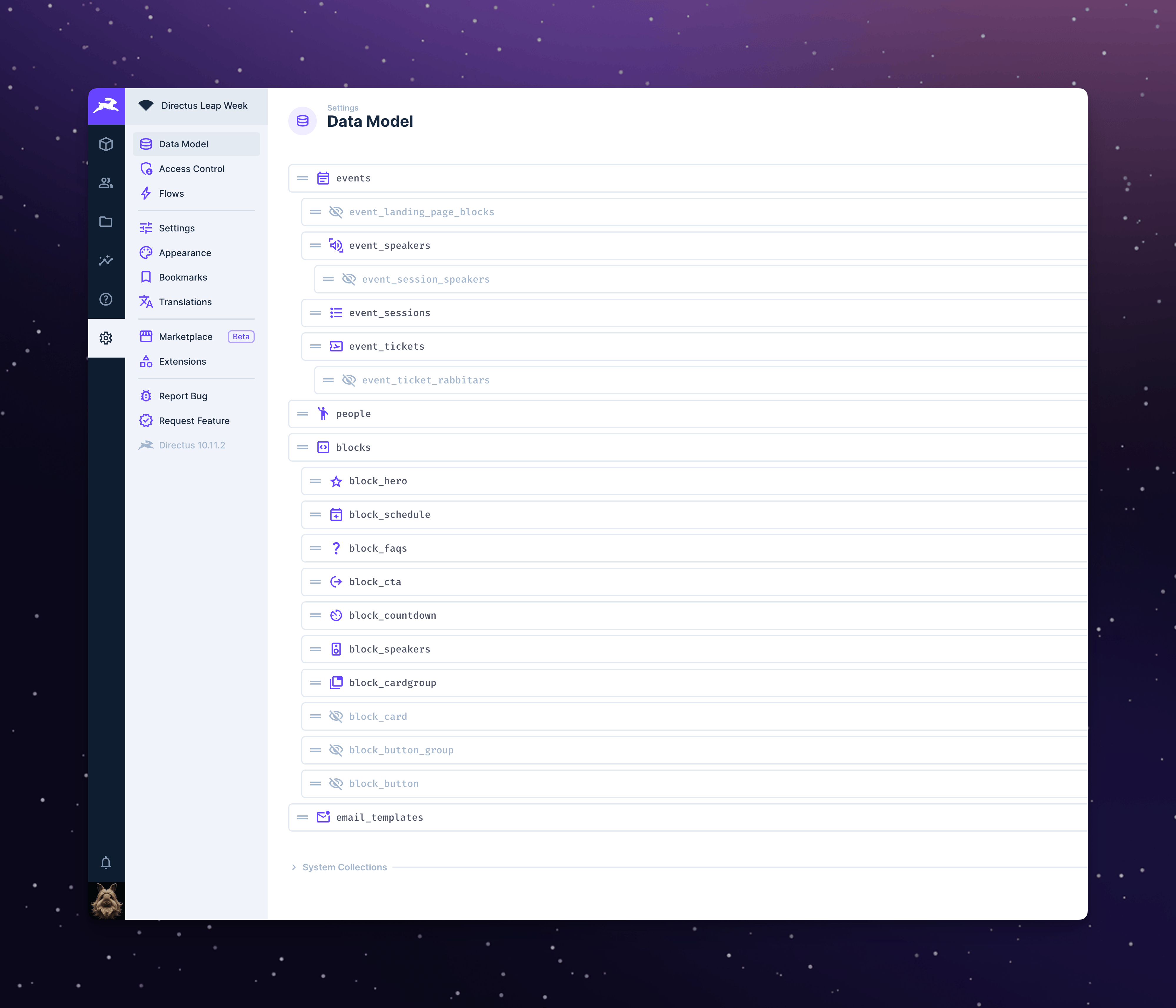Click the block_hero star icon
The height and width of the screenshot is (1008, 1176).
[336, 481]
